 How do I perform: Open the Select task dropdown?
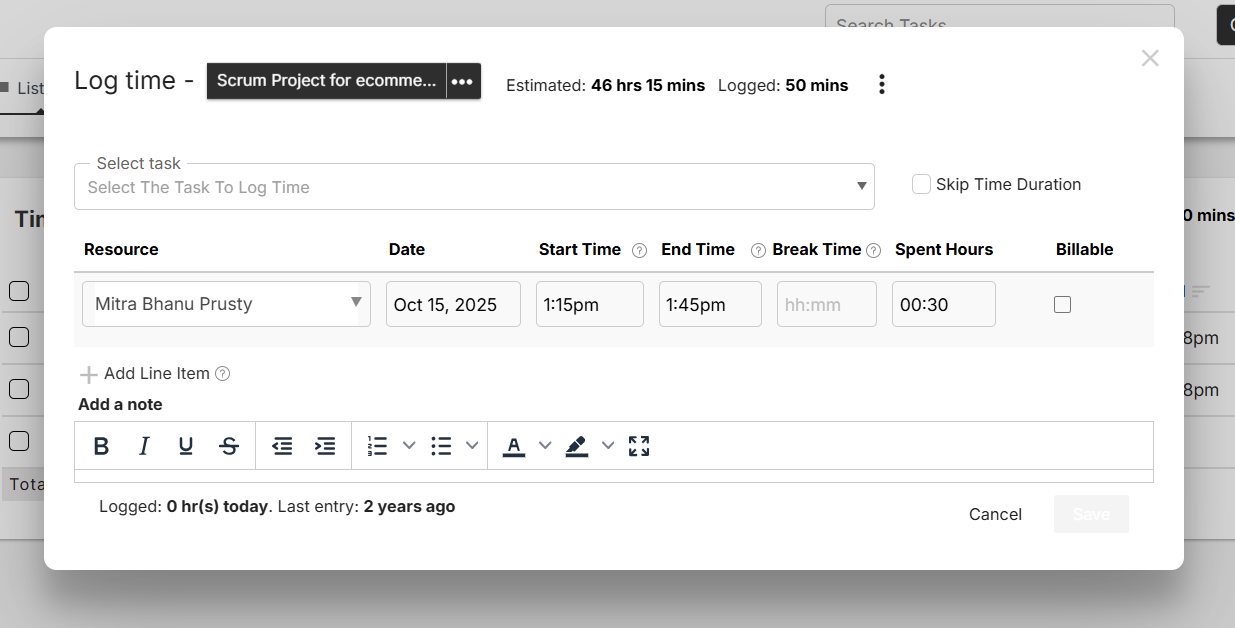point(474,187)
